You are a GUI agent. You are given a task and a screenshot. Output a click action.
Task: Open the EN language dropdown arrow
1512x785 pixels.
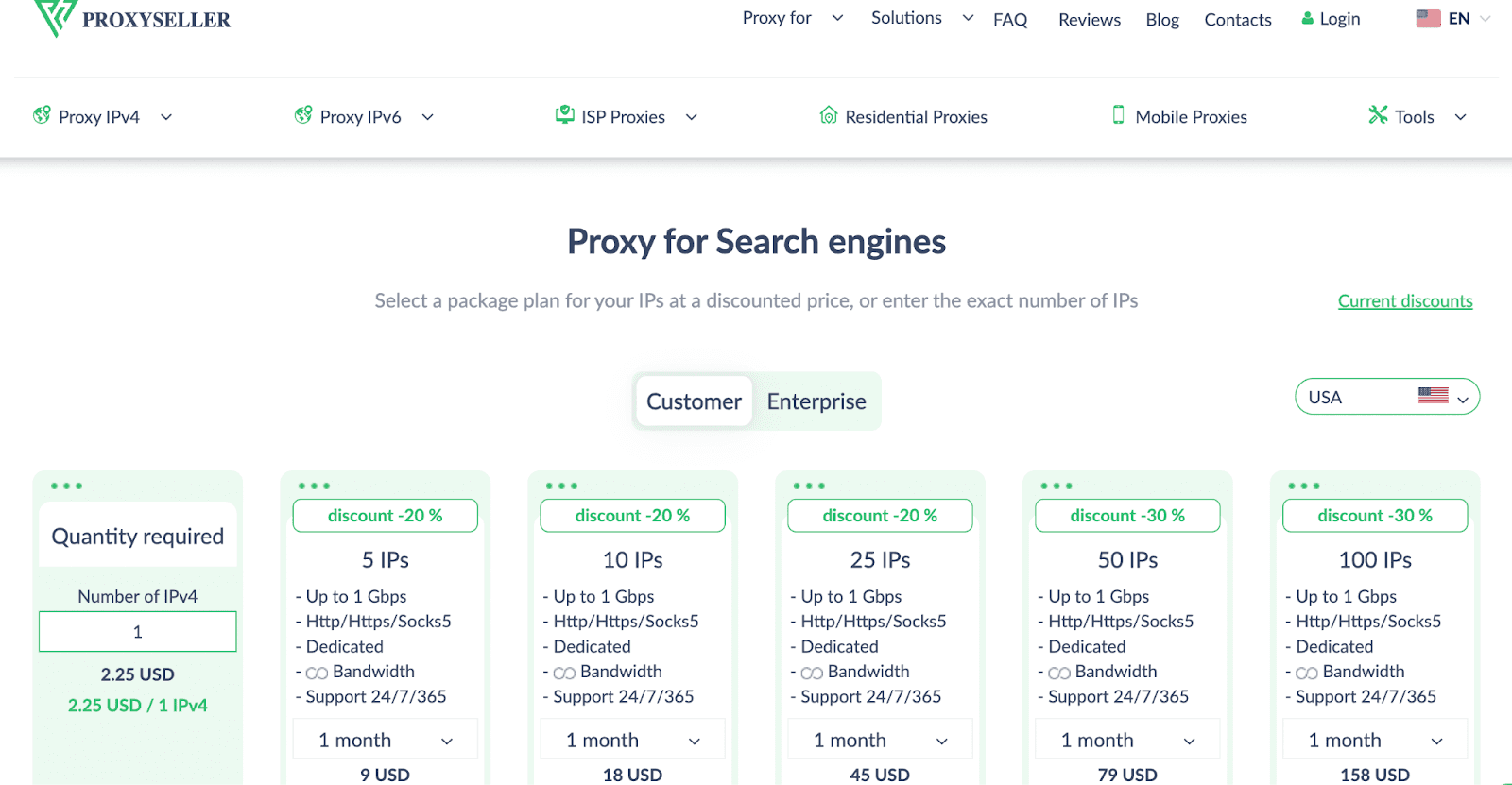pos(1485,18)
